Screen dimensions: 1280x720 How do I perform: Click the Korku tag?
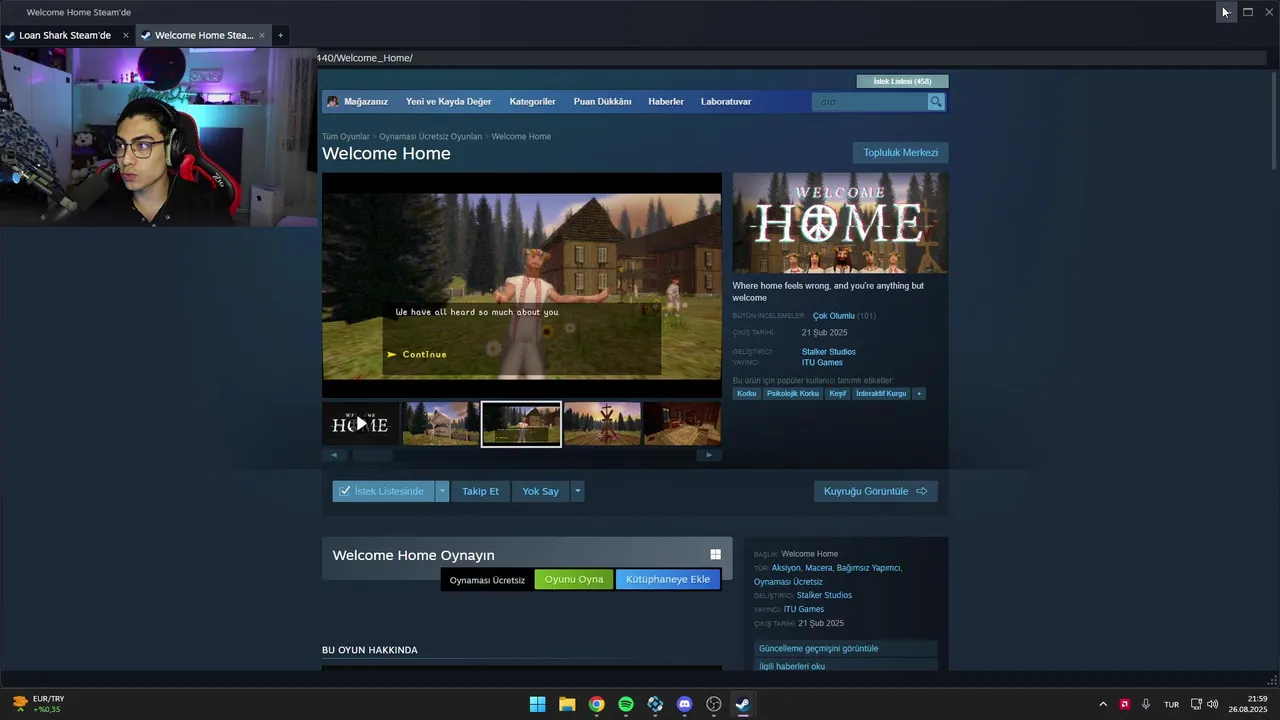pos(747,394)
